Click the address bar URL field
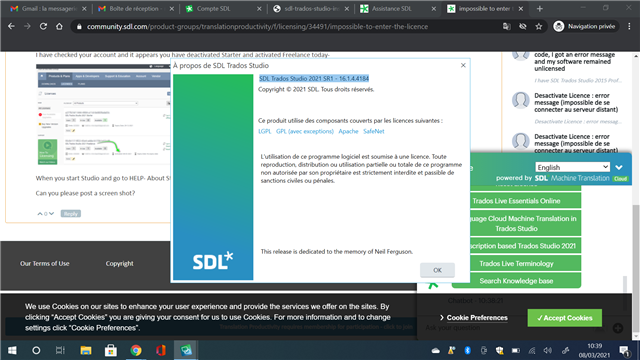Image resolution: width=640 pixels, height=360 pixels. point(286,27)
